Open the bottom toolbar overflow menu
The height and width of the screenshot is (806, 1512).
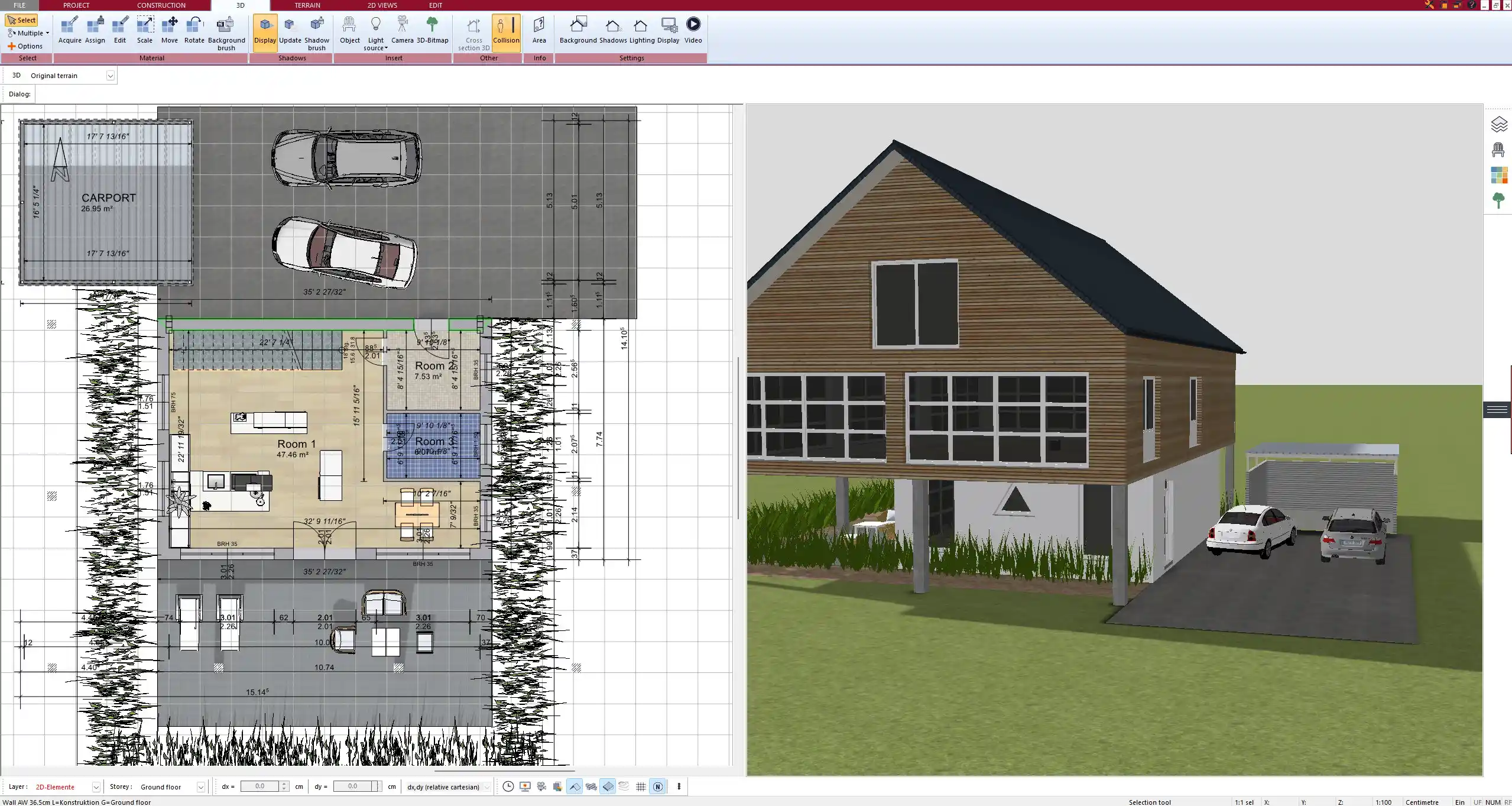coord(679,786)
